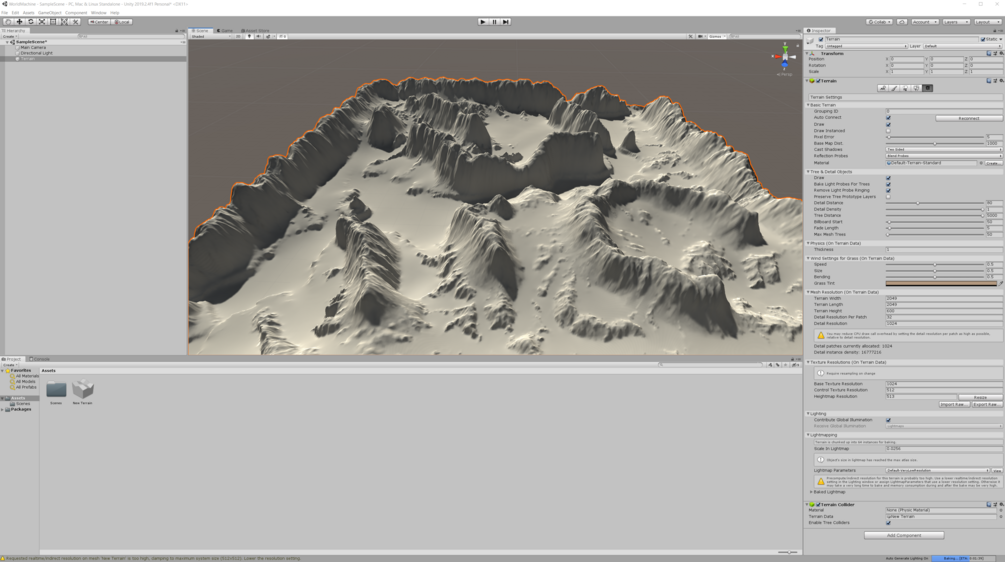The image size is (1005, 562).
Task: Open Transform component gear menu
Action: [1001, 53]
